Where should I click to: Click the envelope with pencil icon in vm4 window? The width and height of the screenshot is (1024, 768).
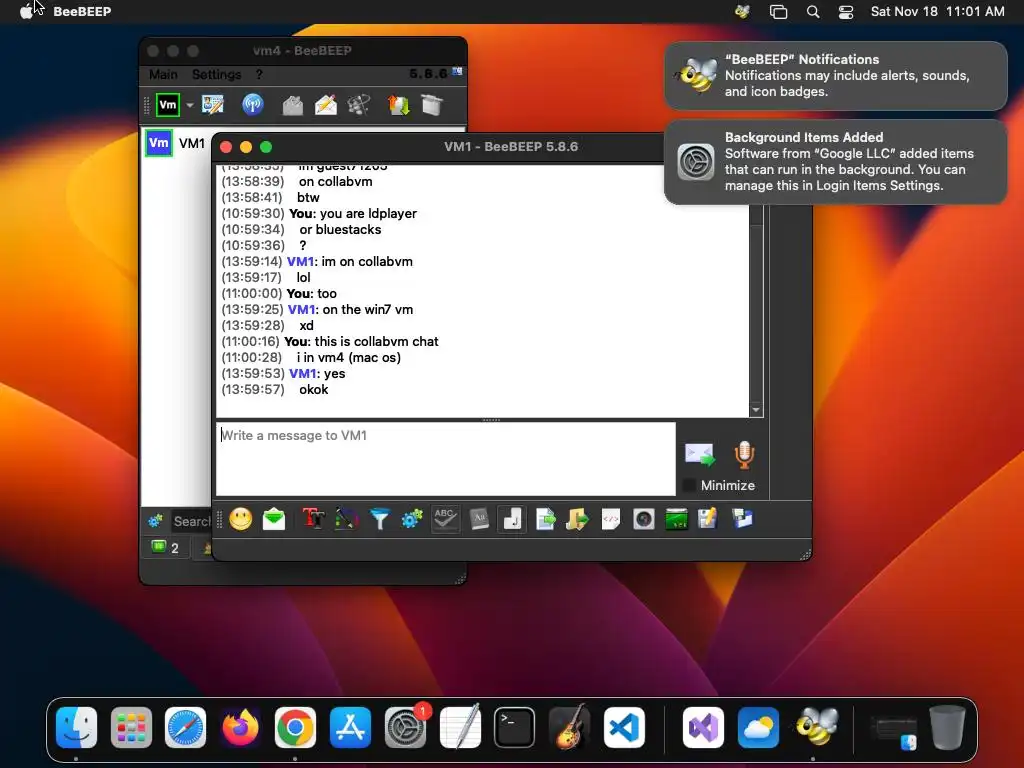click(326, 105)
